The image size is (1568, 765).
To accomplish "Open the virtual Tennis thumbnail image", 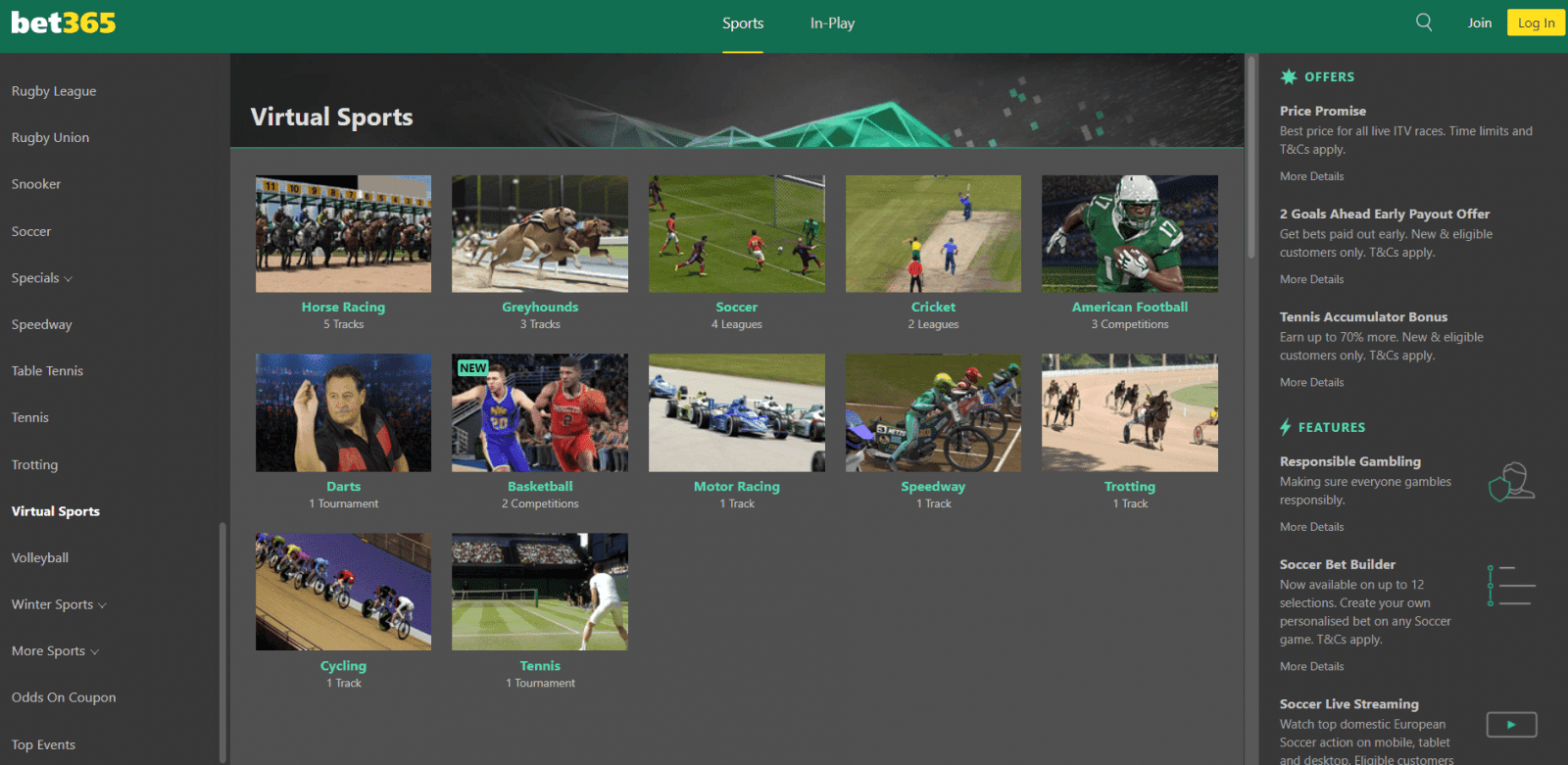I will coord(540,592).
